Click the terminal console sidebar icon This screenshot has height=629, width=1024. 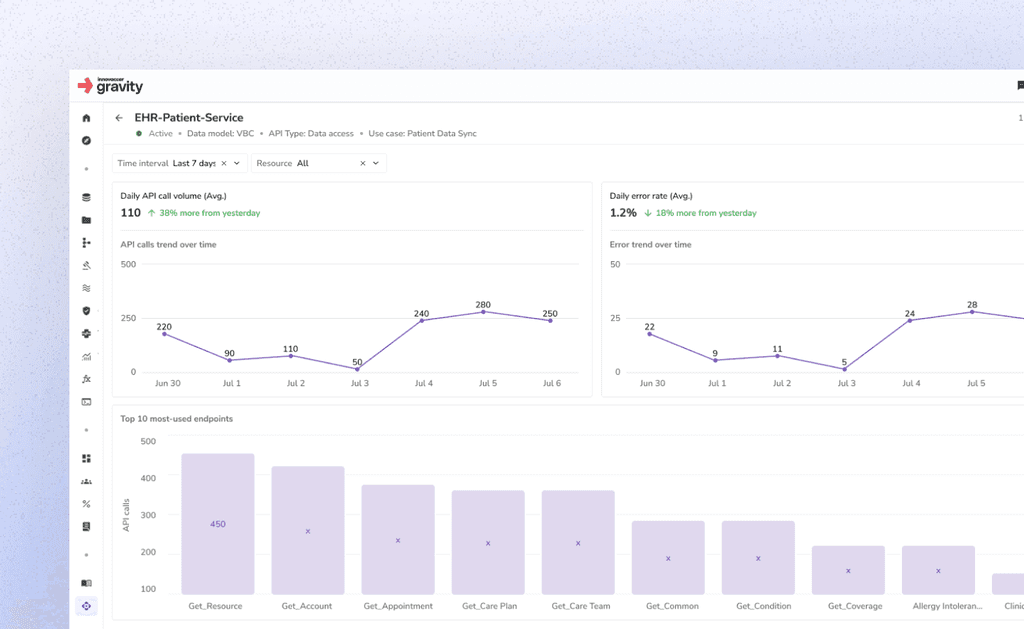coord(86,402)
